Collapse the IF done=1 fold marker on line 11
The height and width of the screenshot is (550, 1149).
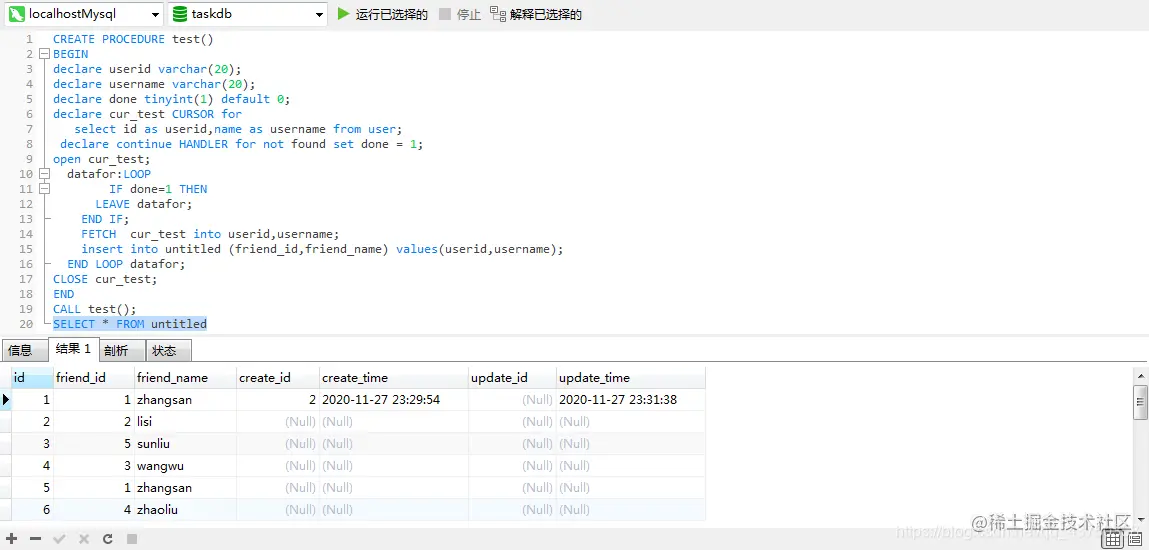pos(44,189)
